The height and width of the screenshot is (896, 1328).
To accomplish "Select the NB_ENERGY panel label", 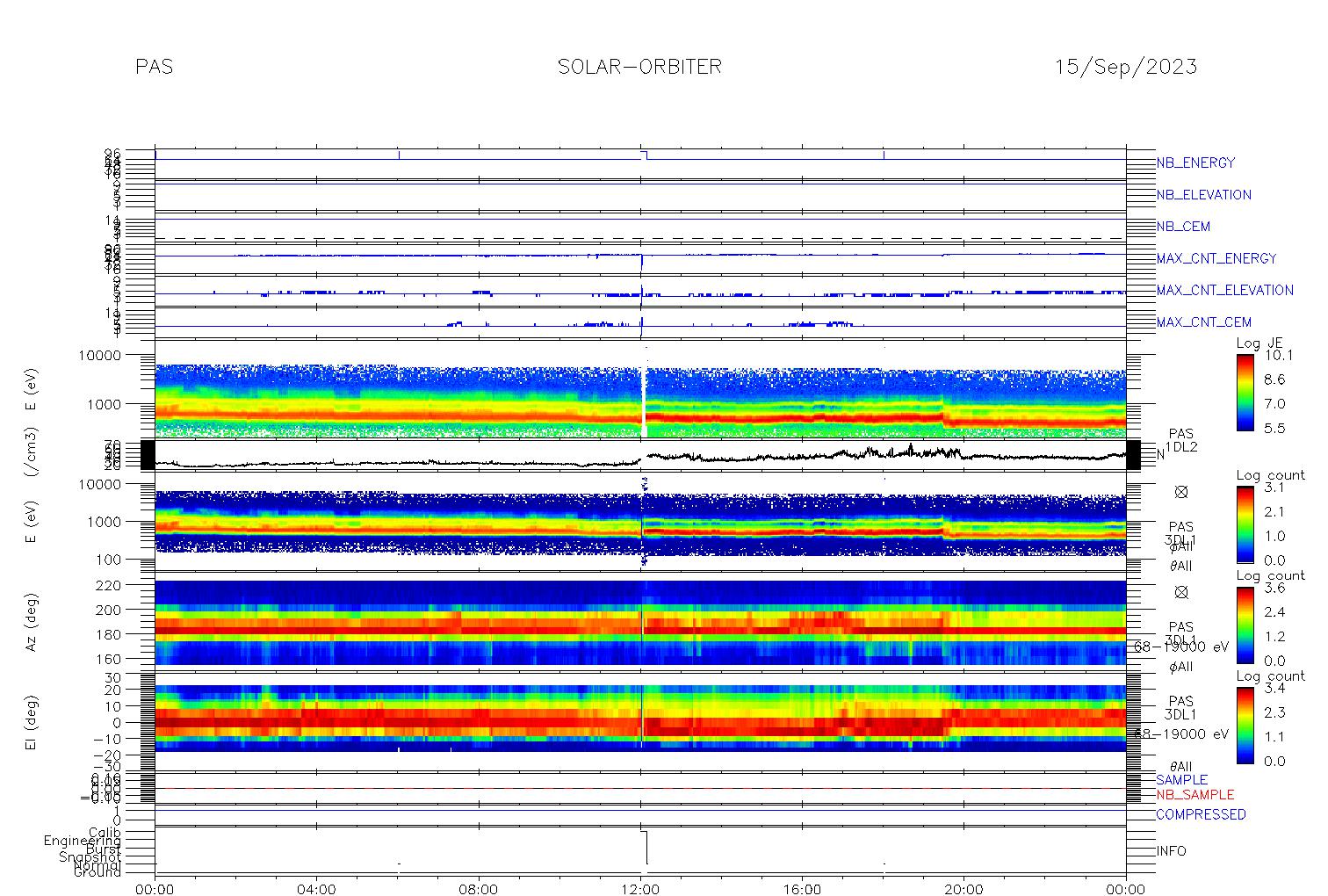I will pyautogui.click(x=1195, y=163).
